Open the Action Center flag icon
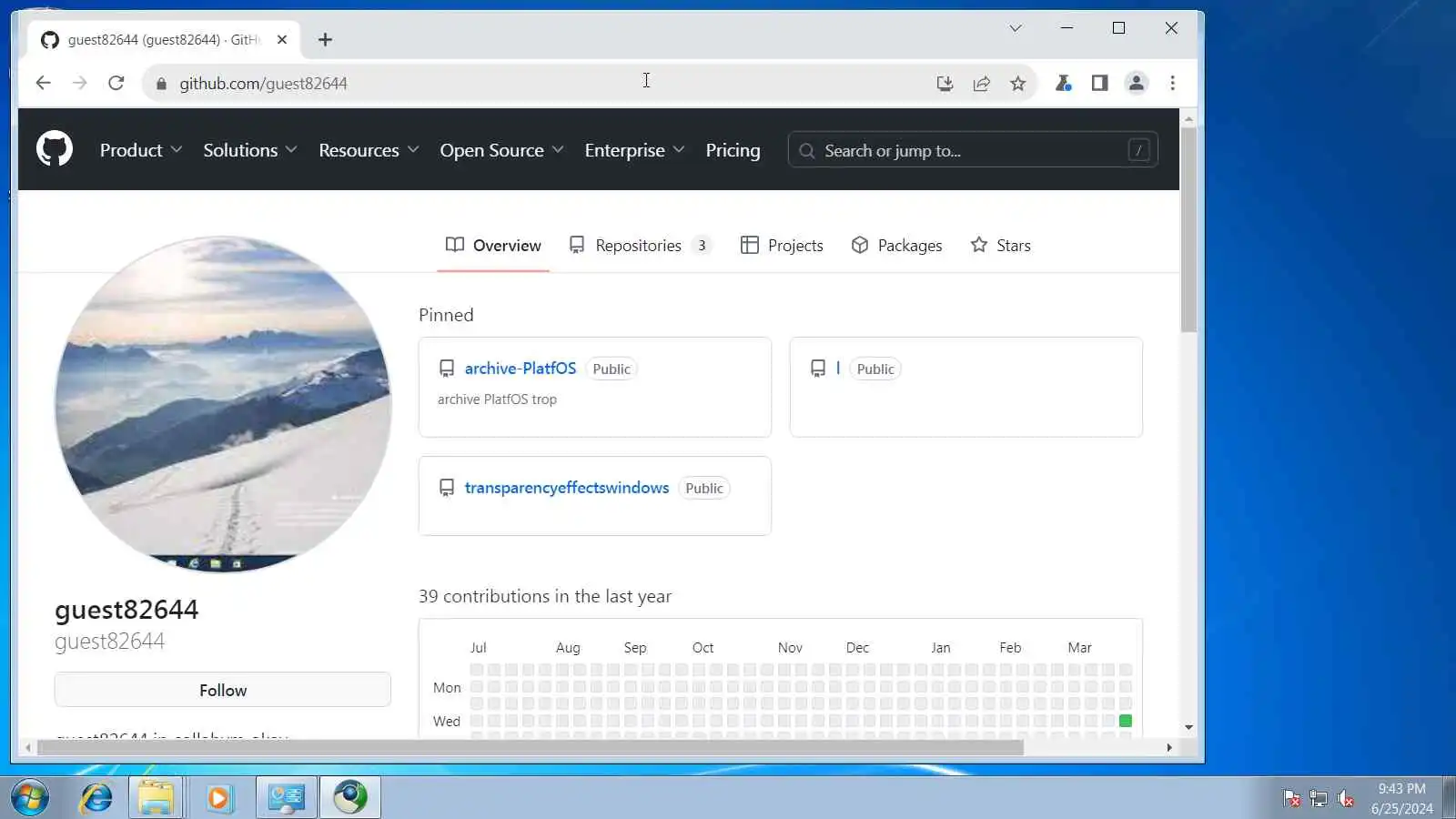 [x=1291, y=799]
